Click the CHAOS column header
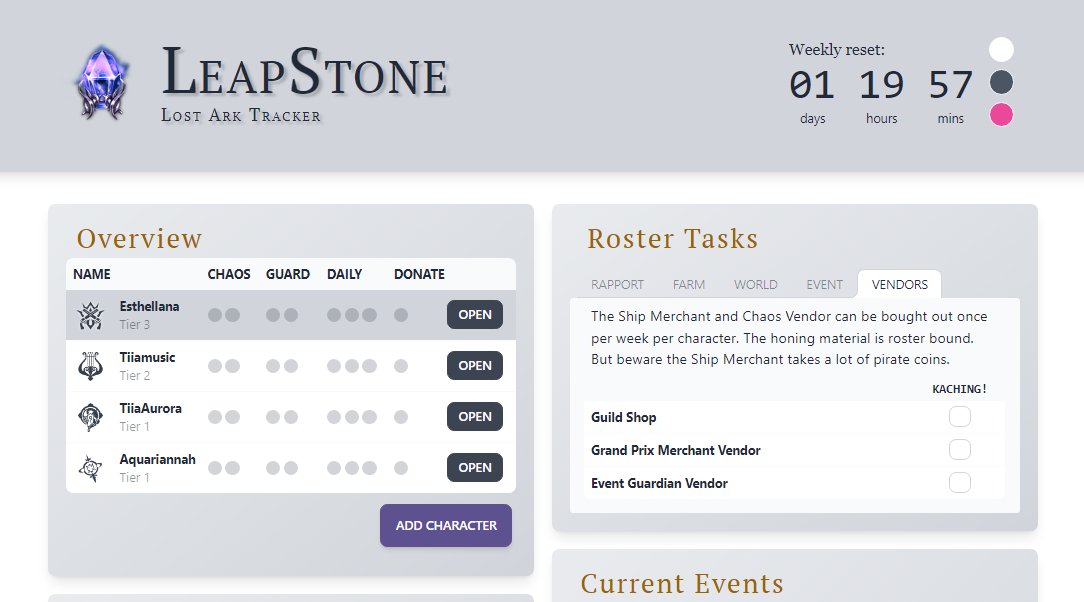Viewport: 1084px width, 602px height. [229, 274]
